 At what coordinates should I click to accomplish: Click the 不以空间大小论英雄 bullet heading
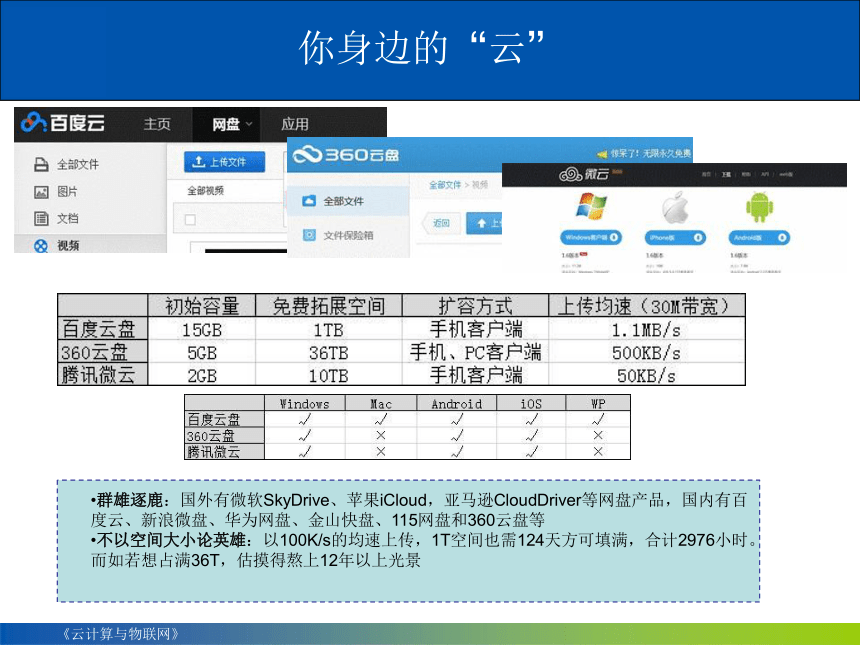tap(171, 540)
